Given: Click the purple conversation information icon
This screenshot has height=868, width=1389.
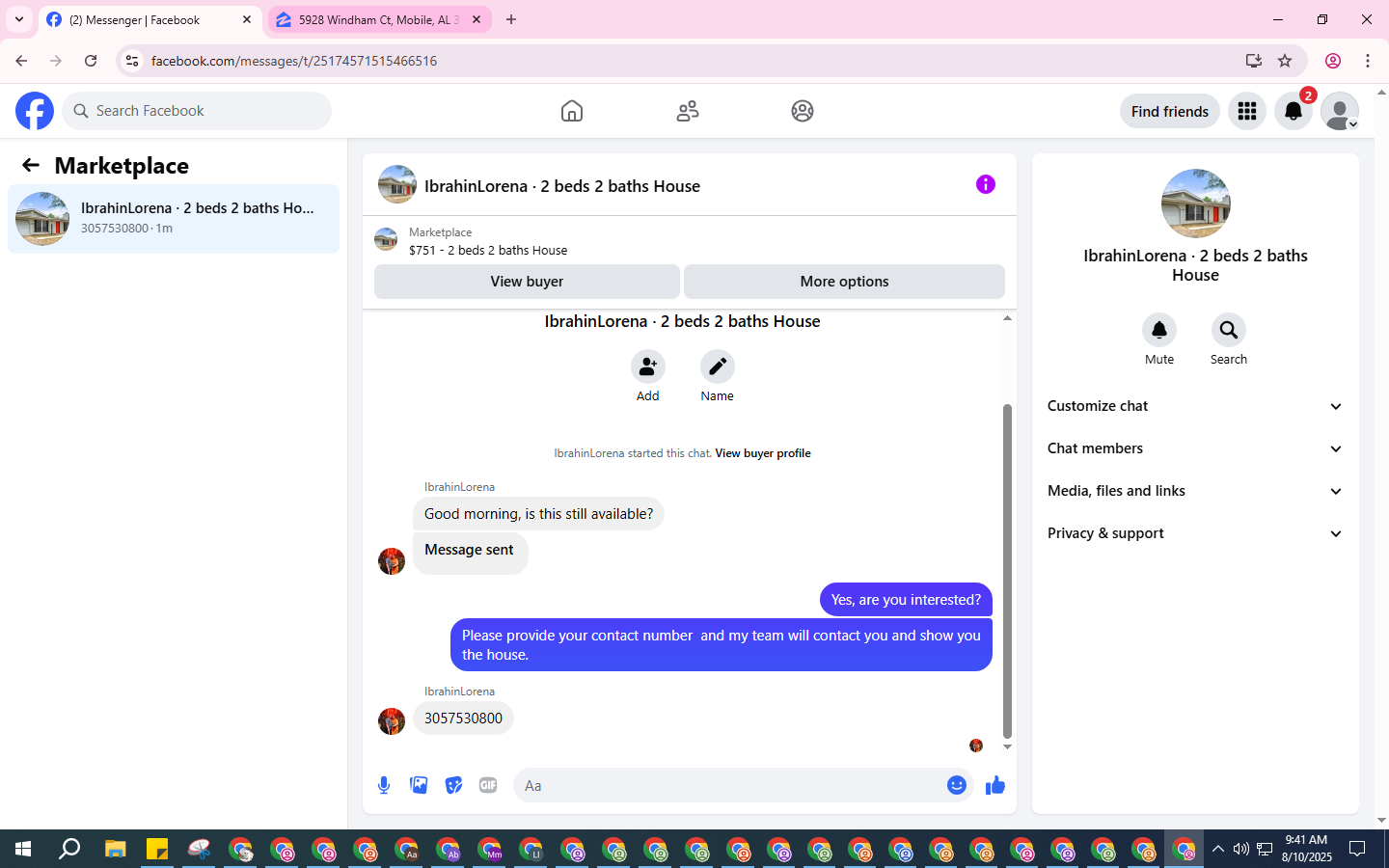Looking at the screenshot, I should point(986,184).
